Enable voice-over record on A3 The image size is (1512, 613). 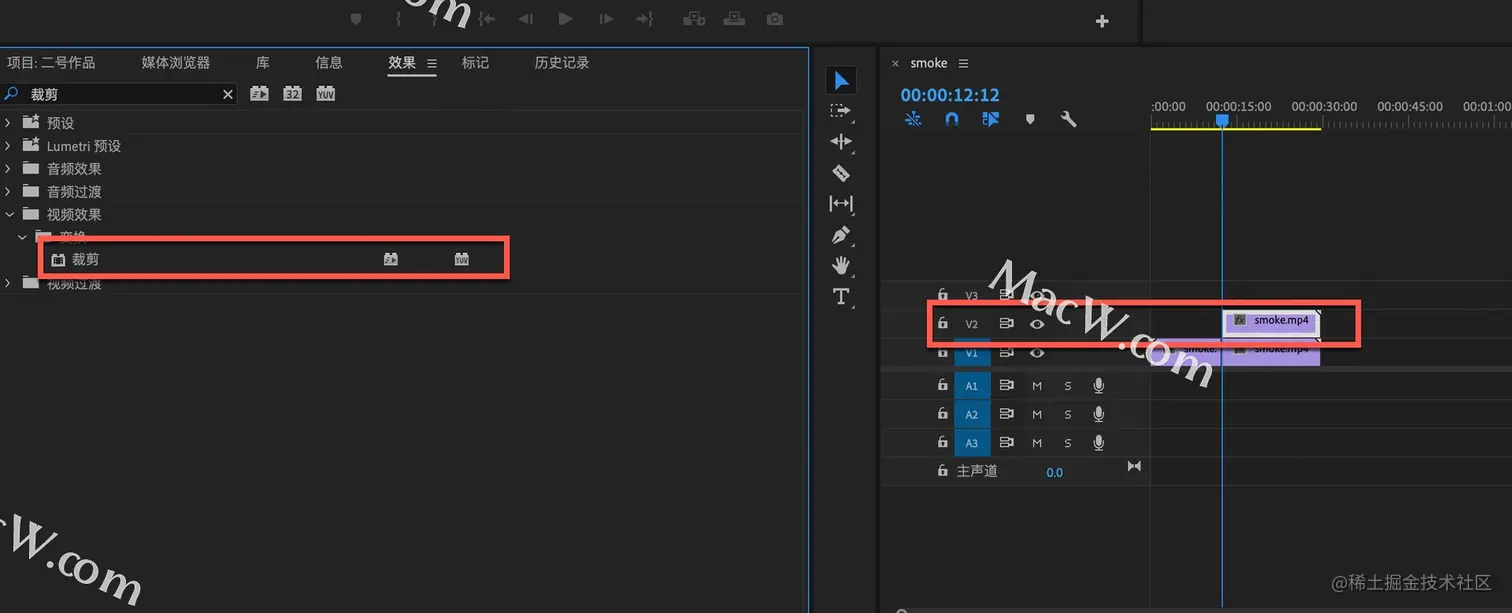point(1099,443)
